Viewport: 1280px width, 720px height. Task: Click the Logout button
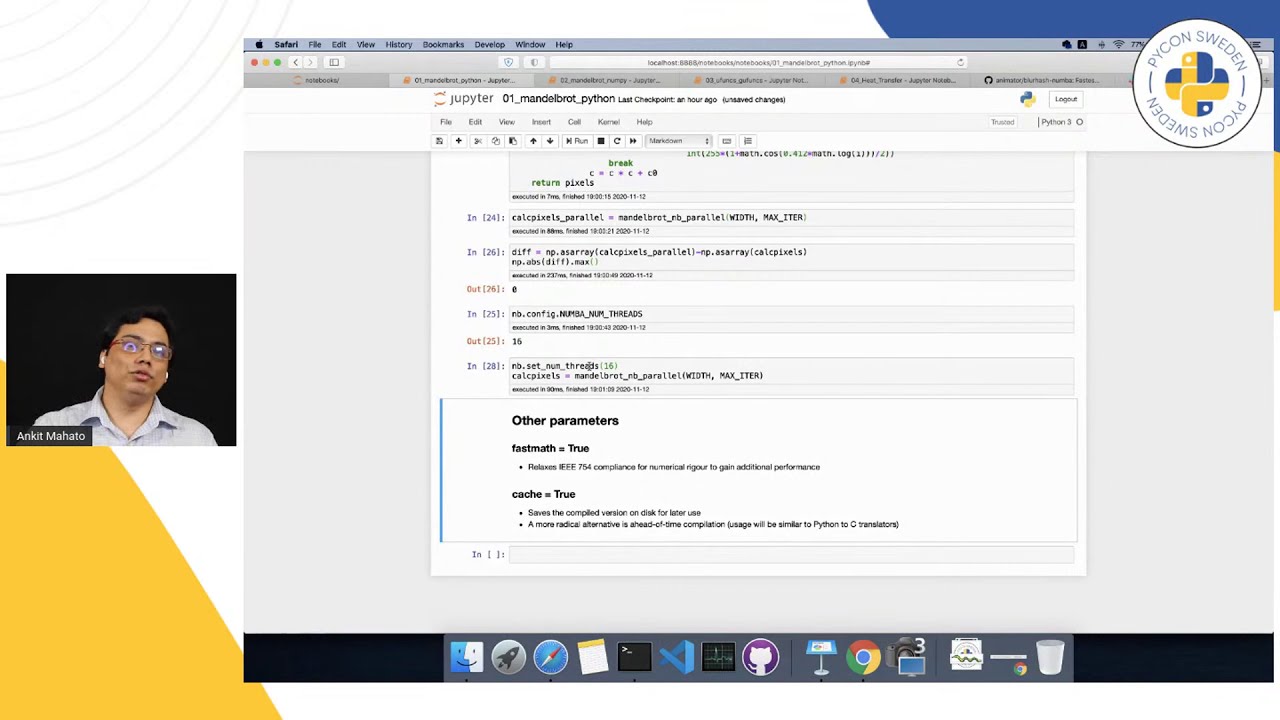pos(1066,99)
